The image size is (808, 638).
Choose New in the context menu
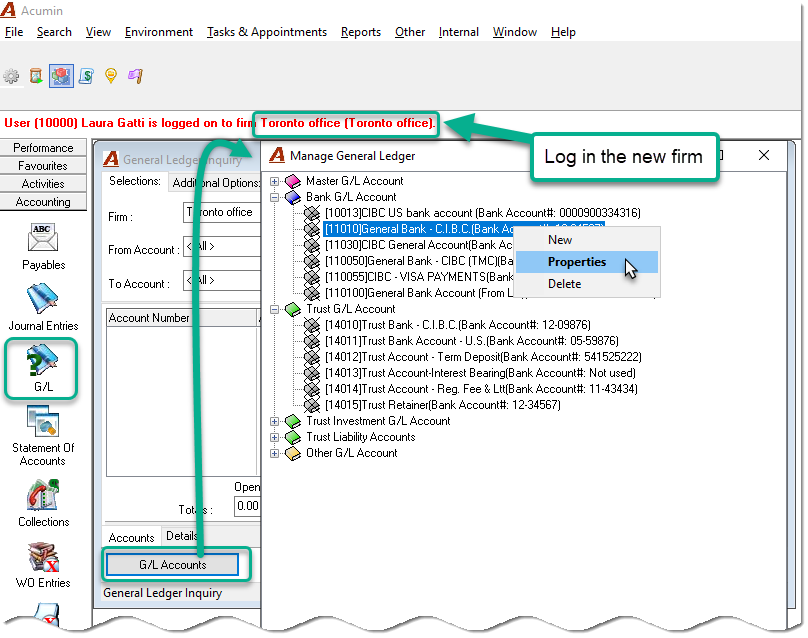[x=587, y=240]
